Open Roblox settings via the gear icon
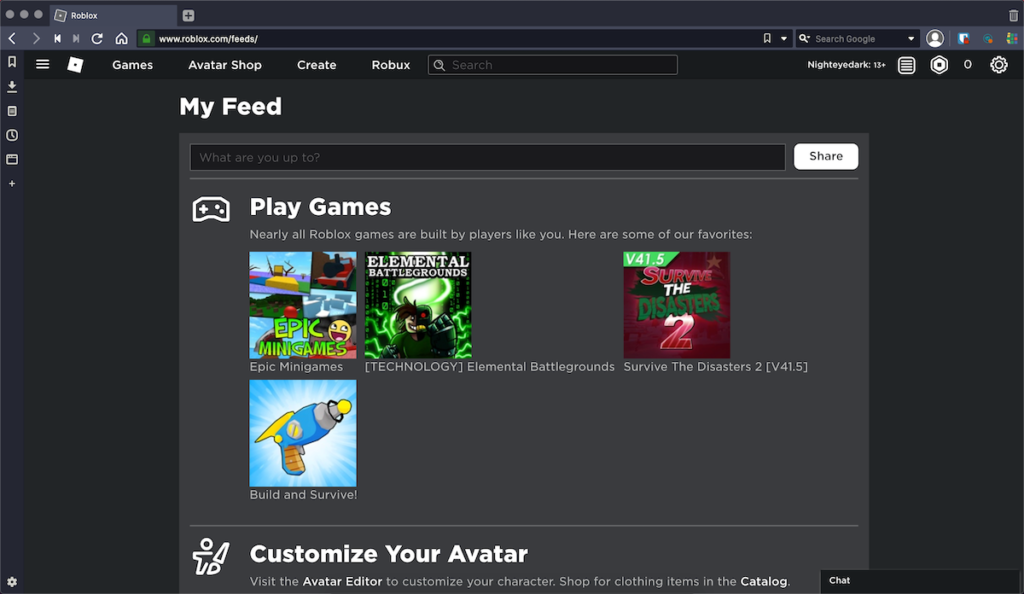 998,64
